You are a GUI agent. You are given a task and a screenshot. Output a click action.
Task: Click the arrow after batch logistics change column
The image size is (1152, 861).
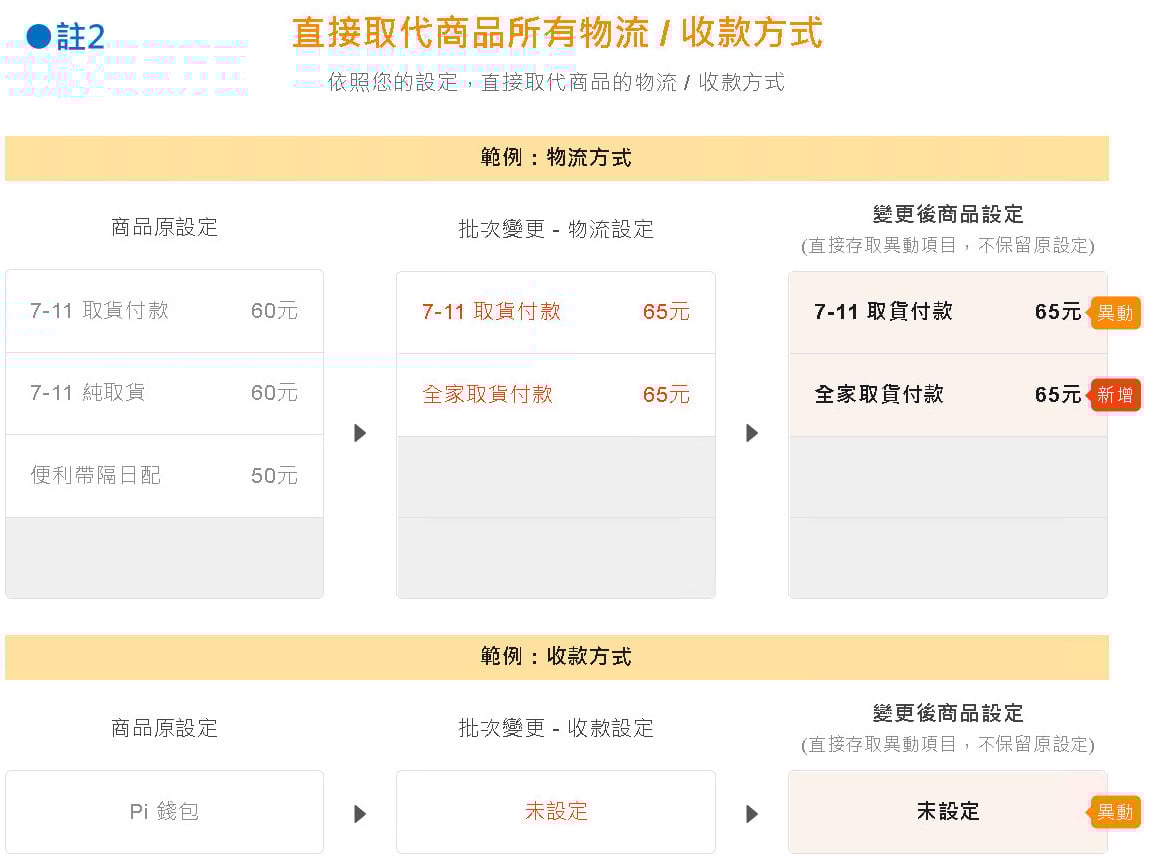pyautogui.click(x=752, y=433)
